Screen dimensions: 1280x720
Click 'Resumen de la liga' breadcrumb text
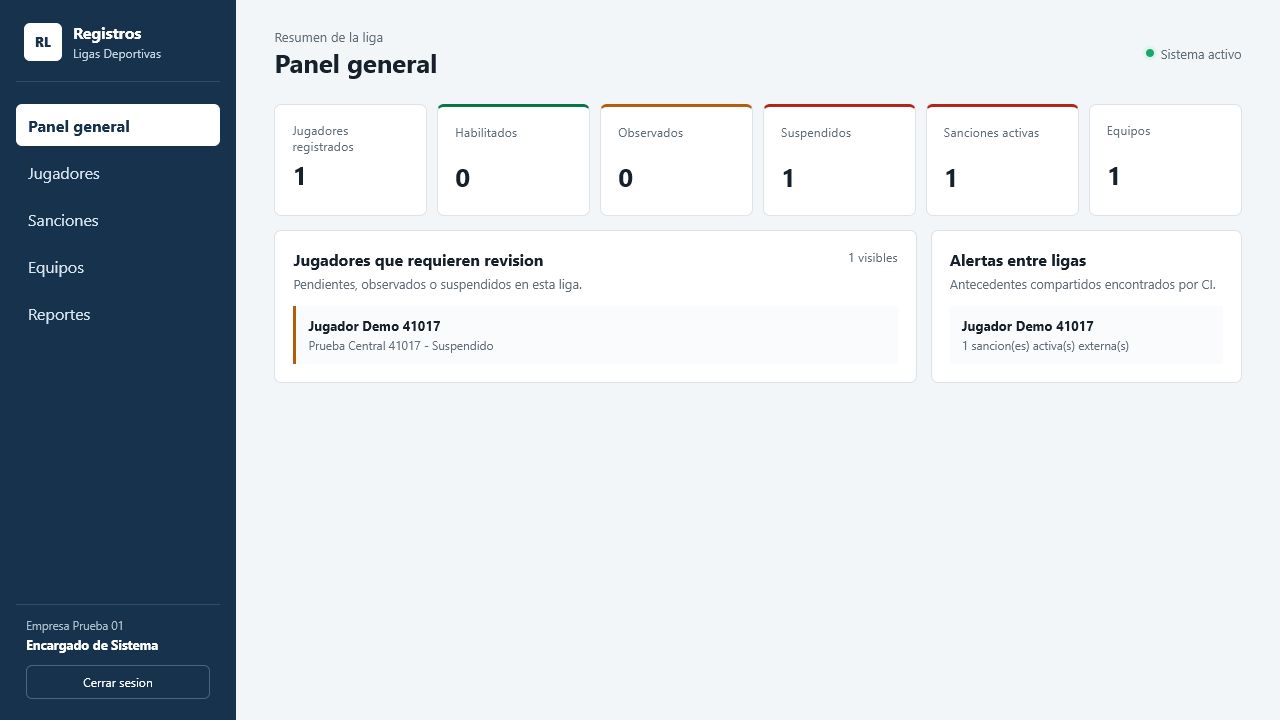click(329, 38)
